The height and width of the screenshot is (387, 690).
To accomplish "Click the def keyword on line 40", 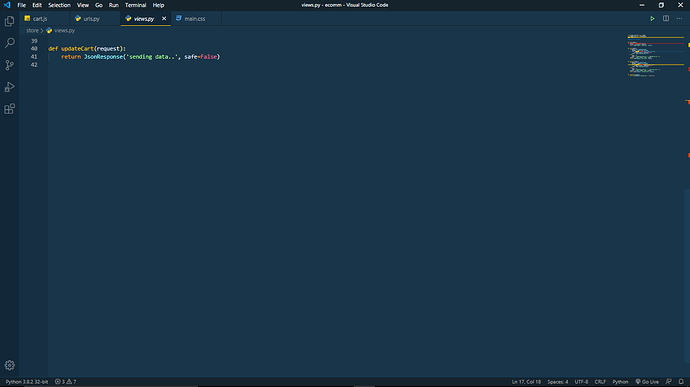I will [x=53, y=49].
